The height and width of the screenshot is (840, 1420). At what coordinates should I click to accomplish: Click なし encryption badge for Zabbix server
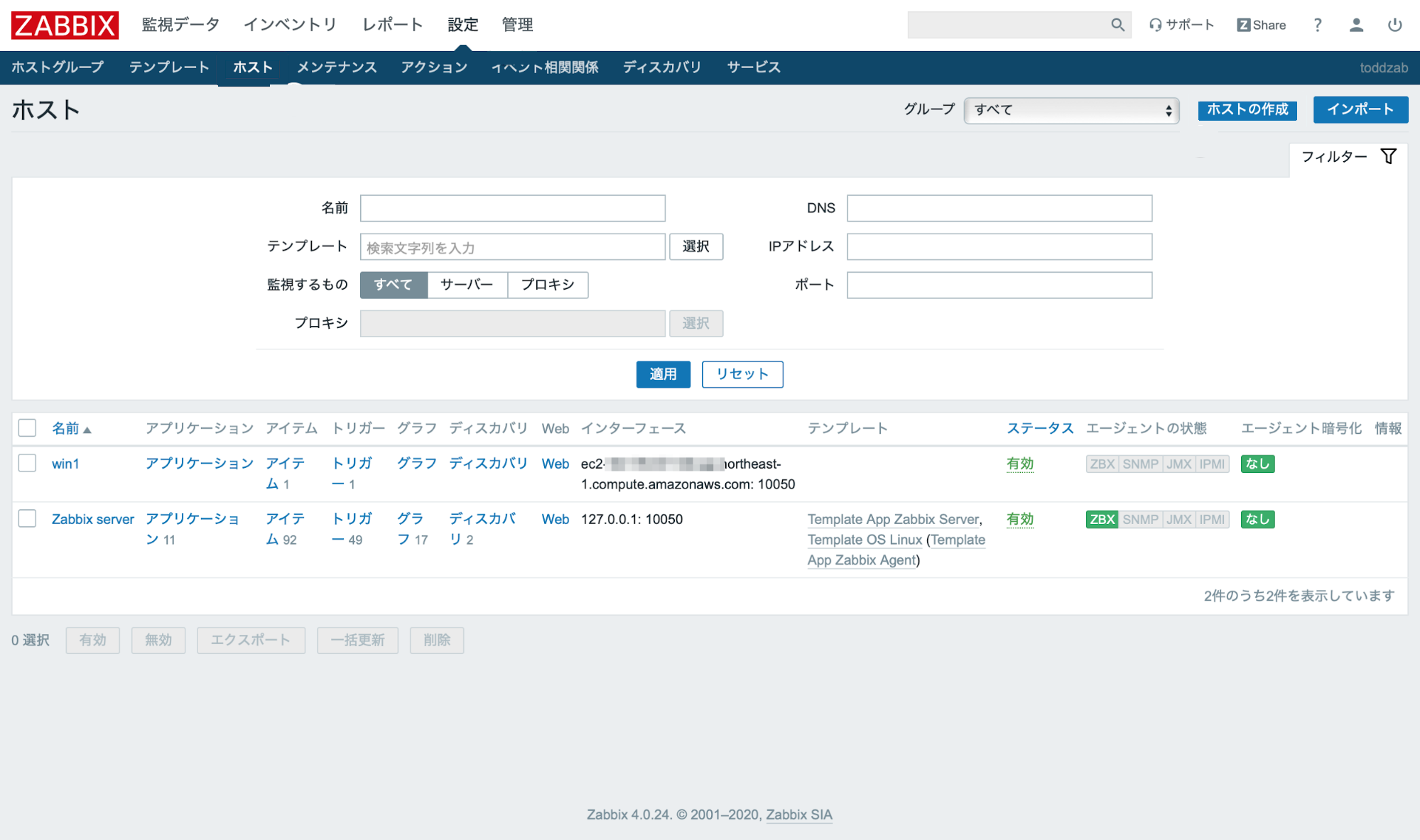click(1257, 519)
